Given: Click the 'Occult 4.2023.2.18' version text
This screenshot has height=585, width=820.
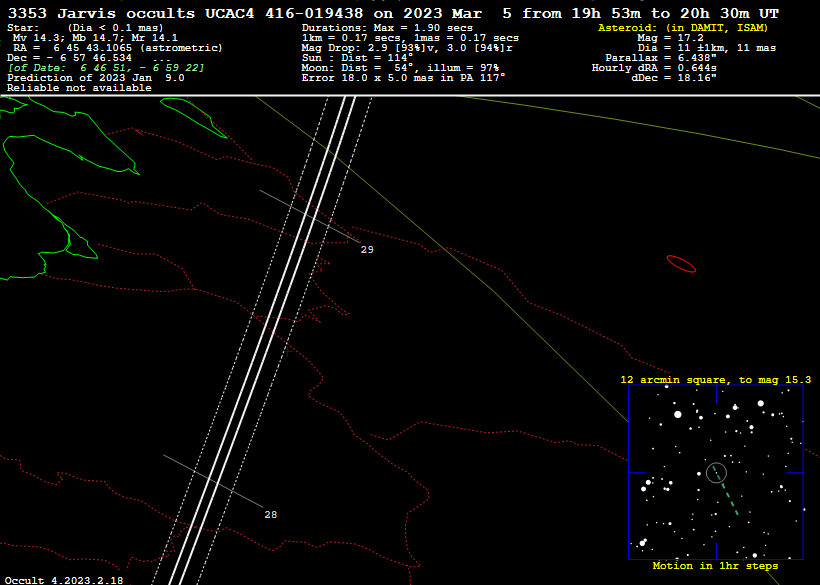Looking at the screenshot, I should [64, 580].
